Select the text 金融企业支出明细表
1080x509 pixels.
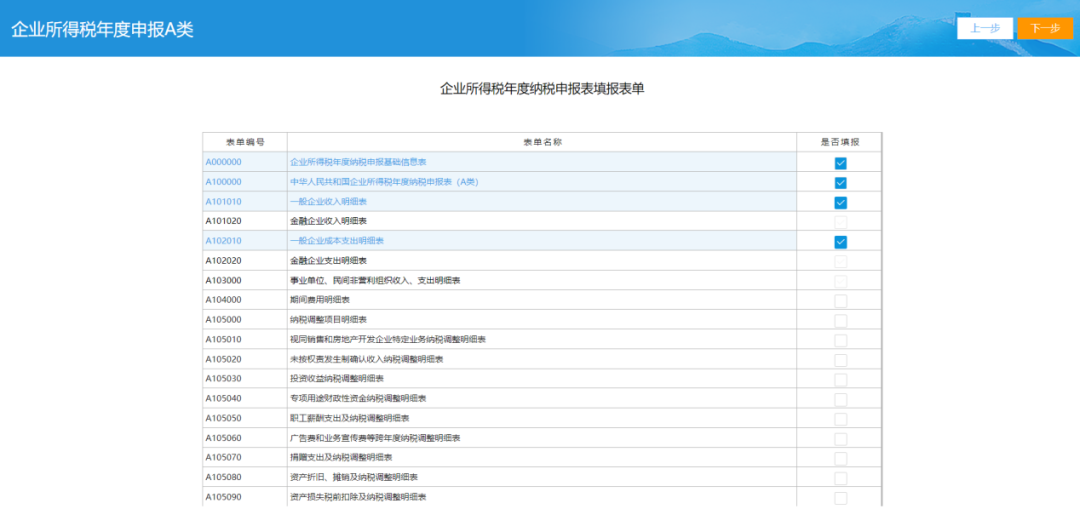(329, 261)
